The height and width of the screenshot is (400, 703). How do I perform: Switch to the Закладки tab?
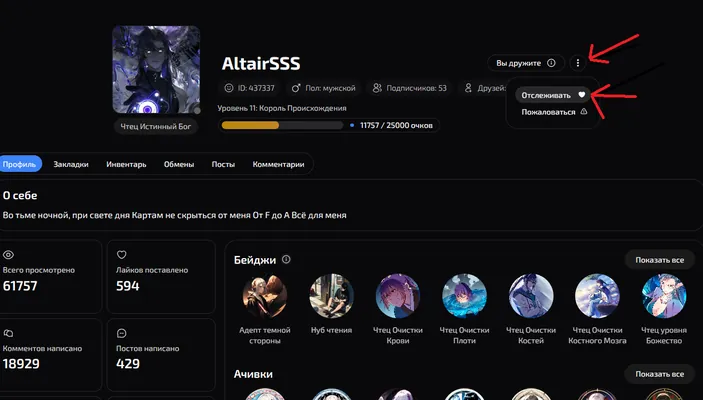click(x=71, y=164)
